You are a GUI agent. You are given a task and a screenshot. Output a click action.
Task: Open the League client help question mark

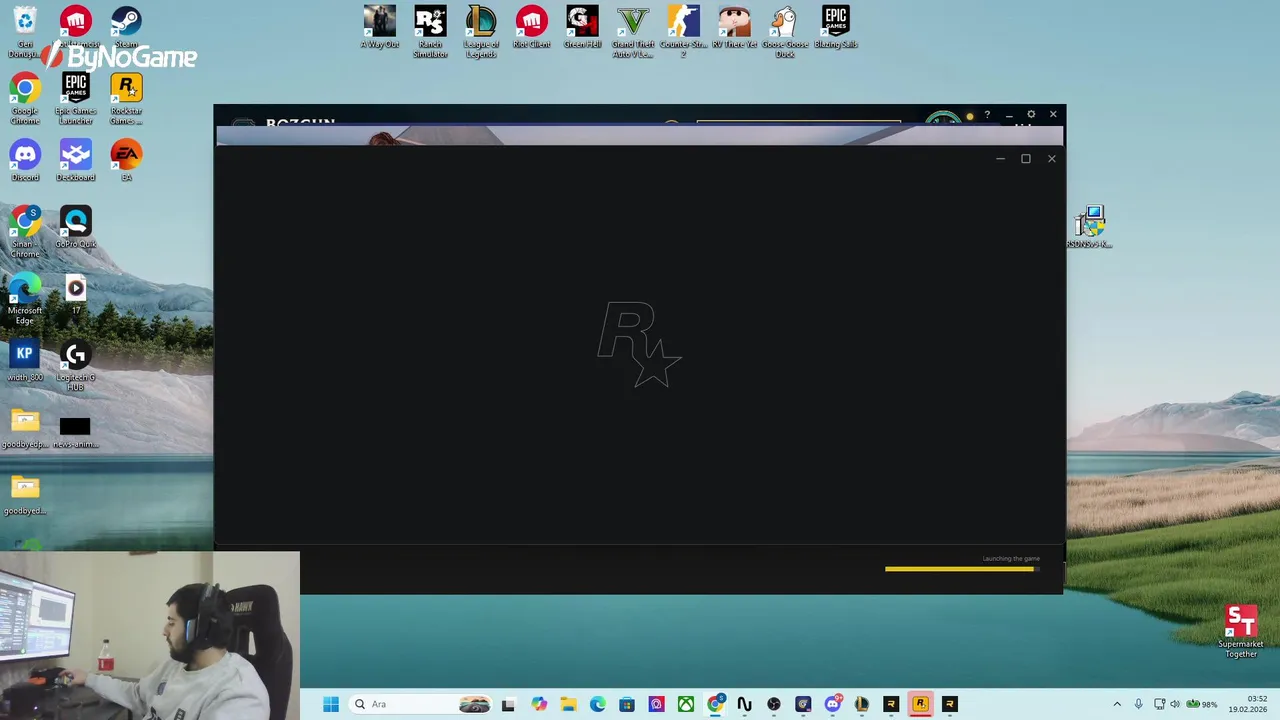[987, 115]
